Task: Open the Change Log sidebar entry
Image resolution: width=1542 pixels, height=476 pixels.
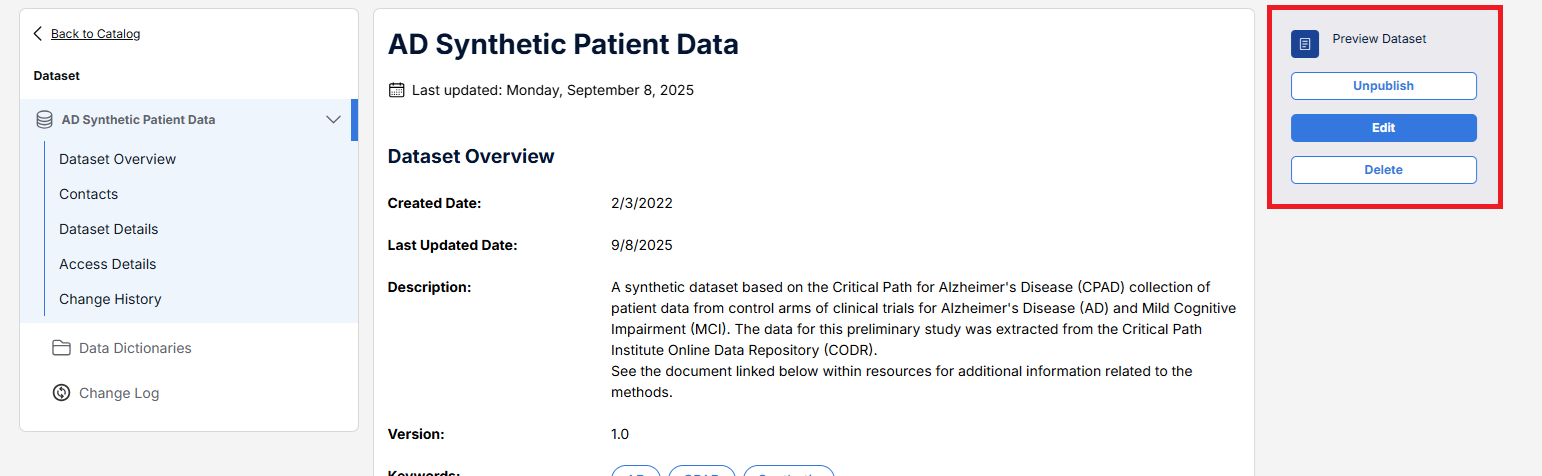Action: pos(119,393)
